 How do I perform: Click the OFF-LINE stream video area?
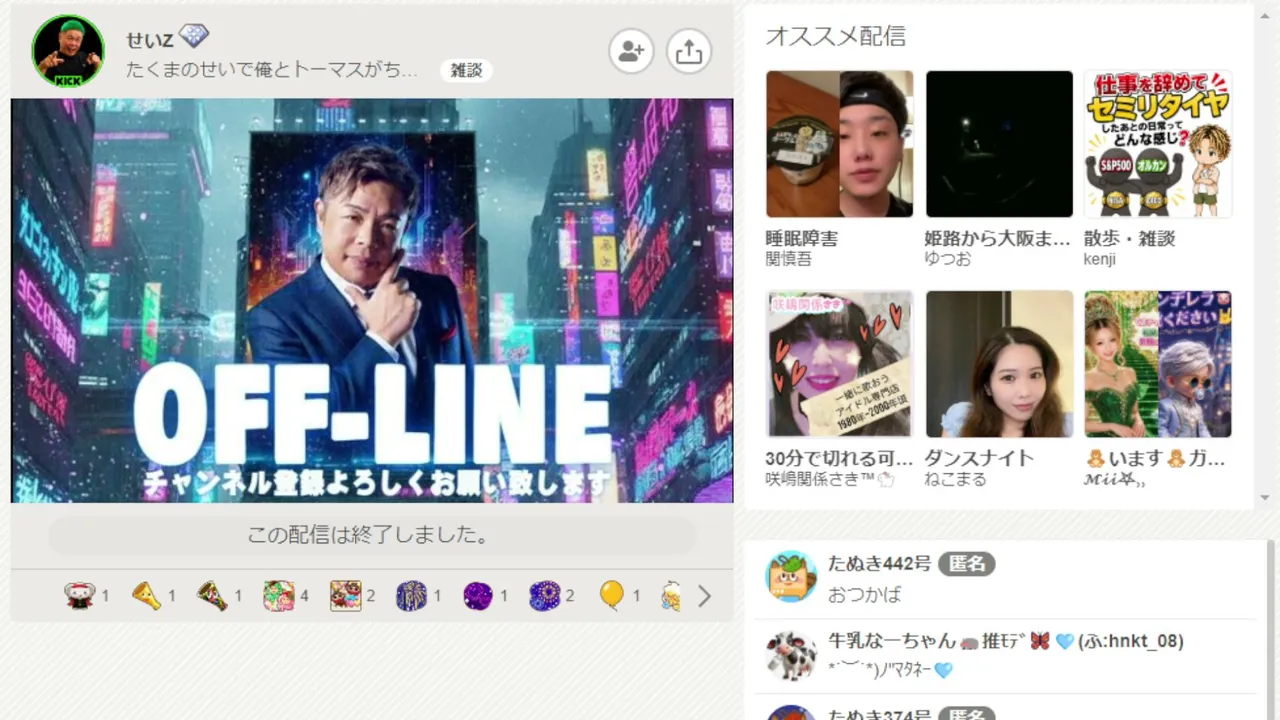[372, 300]
